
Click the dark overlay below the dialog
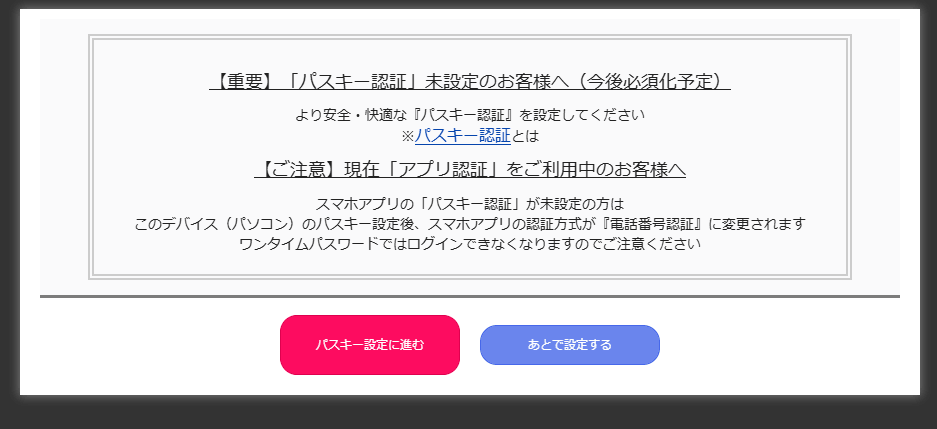click(x=468, y=413)
